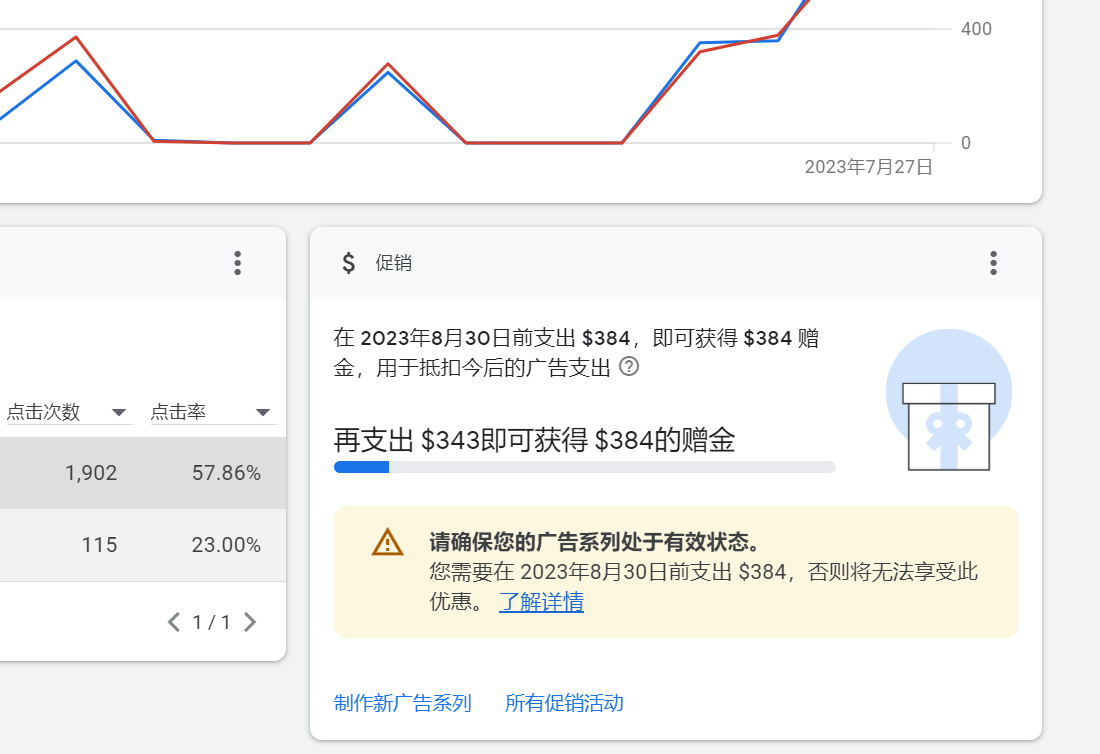Viewport: 1100px width, 754px height.
Task: Go to the next table page chevron
Action: (x=250, y=622)
